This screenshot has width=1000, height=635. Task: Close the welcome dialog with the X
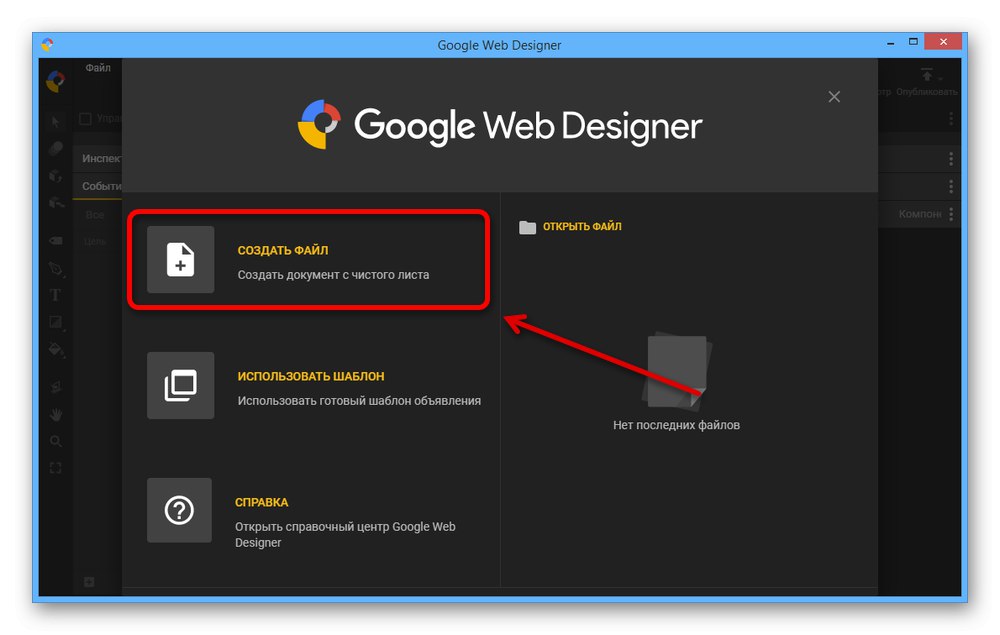pos(834,97)
